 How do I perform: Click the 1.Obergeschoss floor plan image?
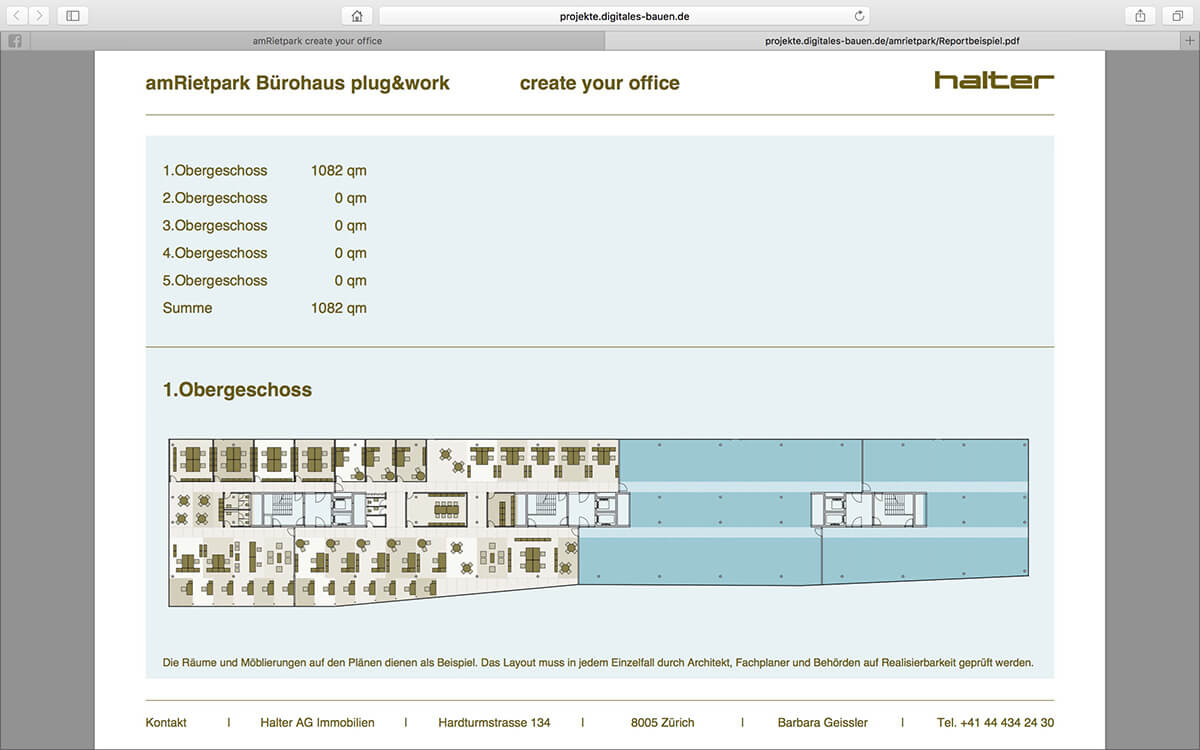pyautogui.click(x=598, y=522)
